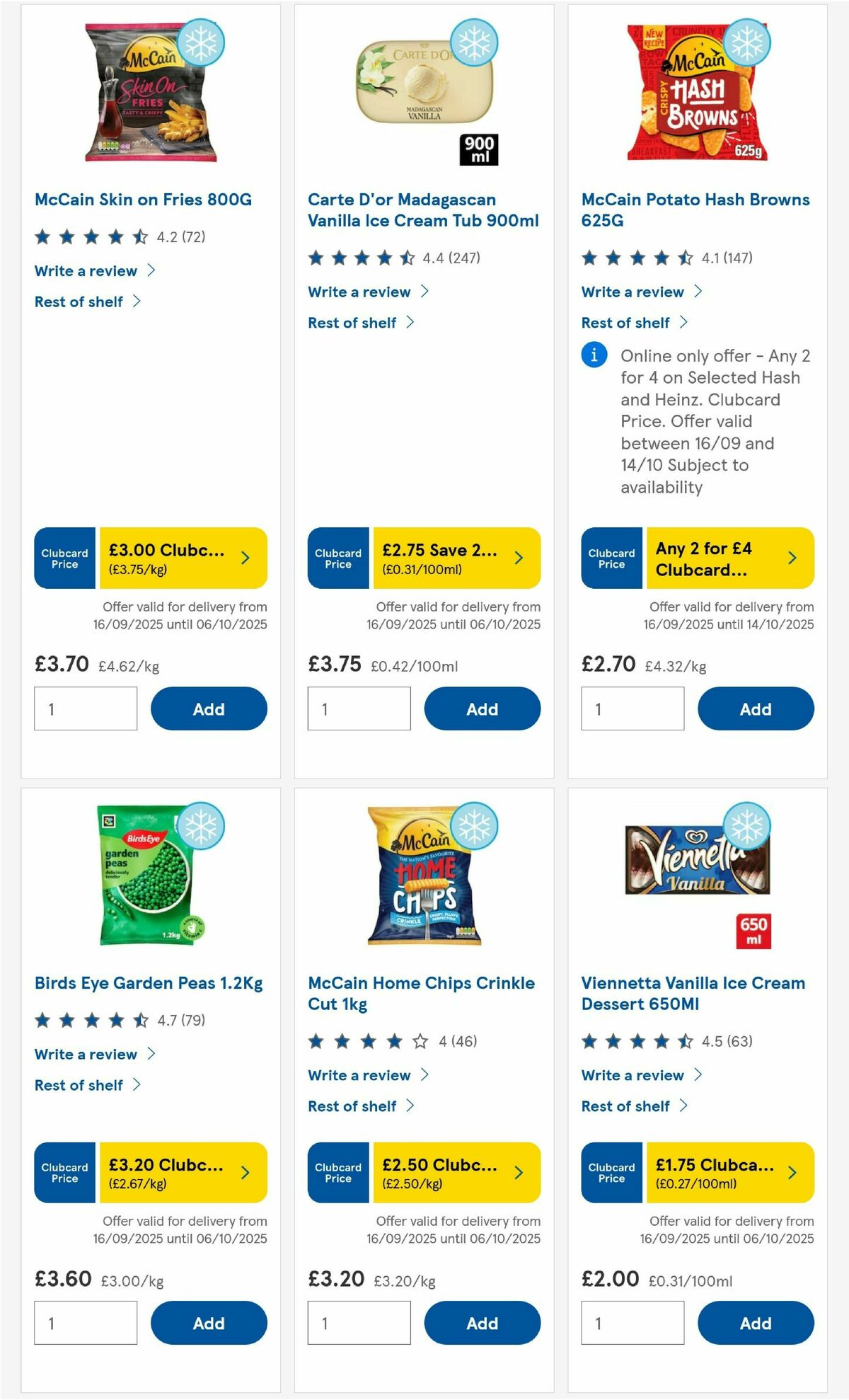Add Birds Eye Garden Peas to basket
This screenshot has height=1400, width=849.
pyautogui.click(x=208, y=1323)
